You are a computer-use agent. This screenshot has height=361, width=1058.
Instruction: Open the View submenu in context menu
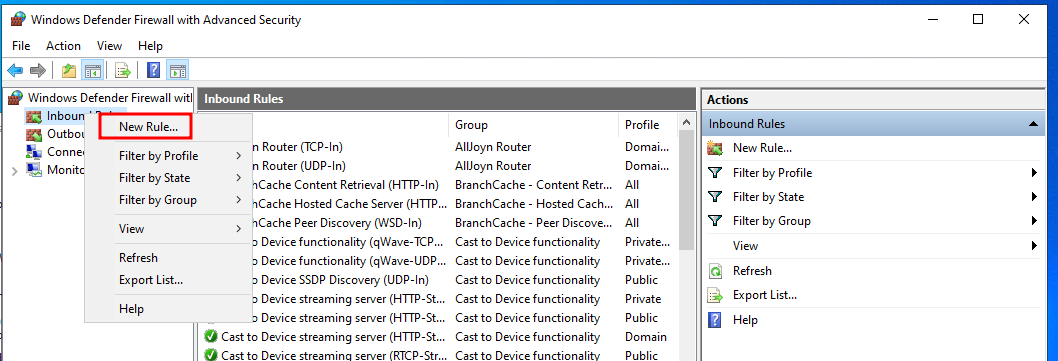168,229
